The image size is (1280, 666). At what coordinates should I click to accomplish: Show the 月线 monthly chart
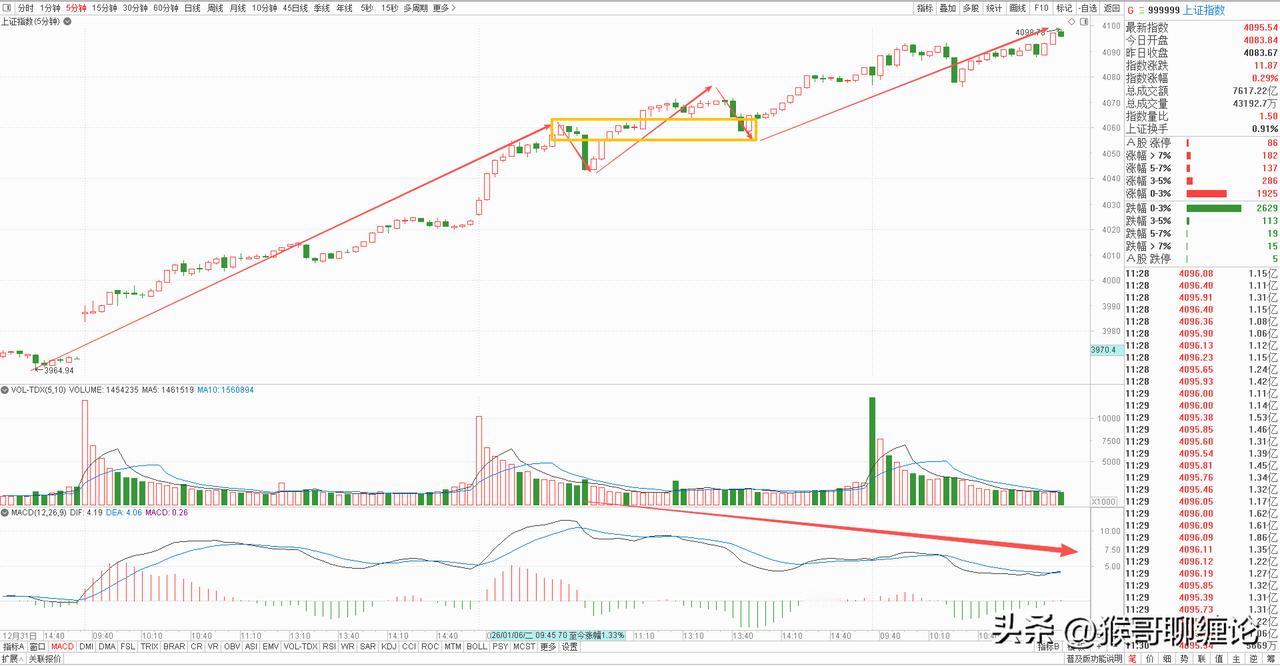pos(238,8)
